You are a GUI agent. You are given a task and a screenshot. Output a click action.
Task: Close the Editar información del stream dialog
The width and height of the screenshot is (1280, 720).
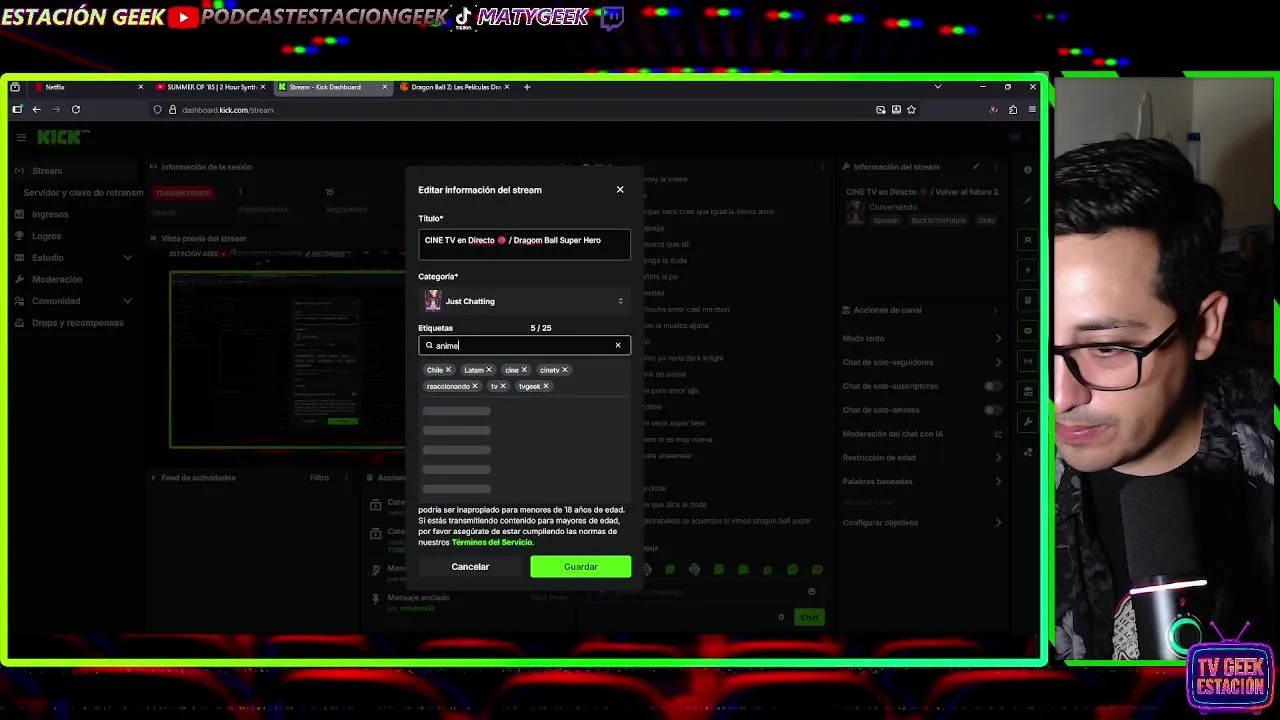(620, 189)
